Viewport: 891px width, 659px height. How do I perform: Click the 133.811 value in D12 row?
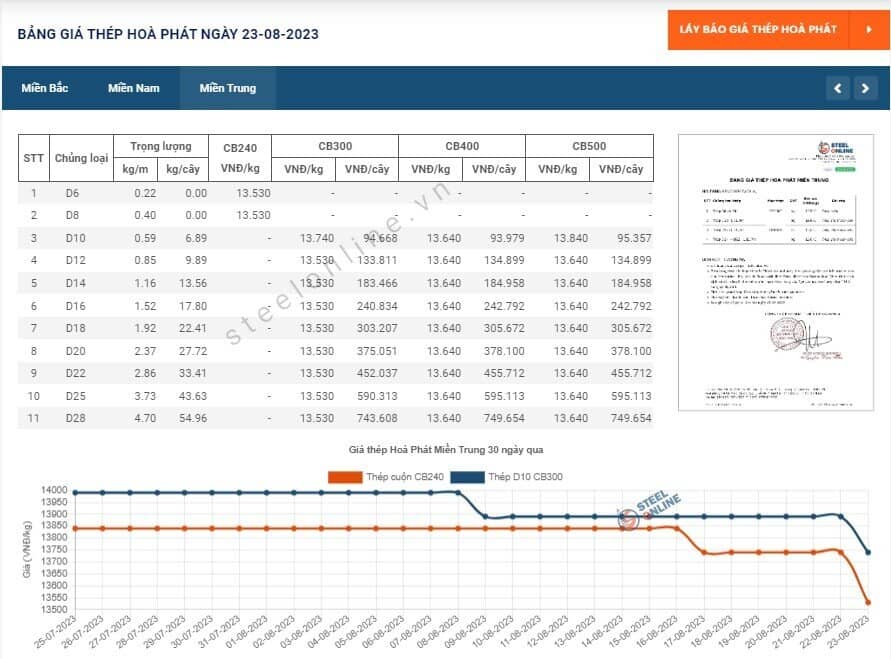(x=377, y=260)
